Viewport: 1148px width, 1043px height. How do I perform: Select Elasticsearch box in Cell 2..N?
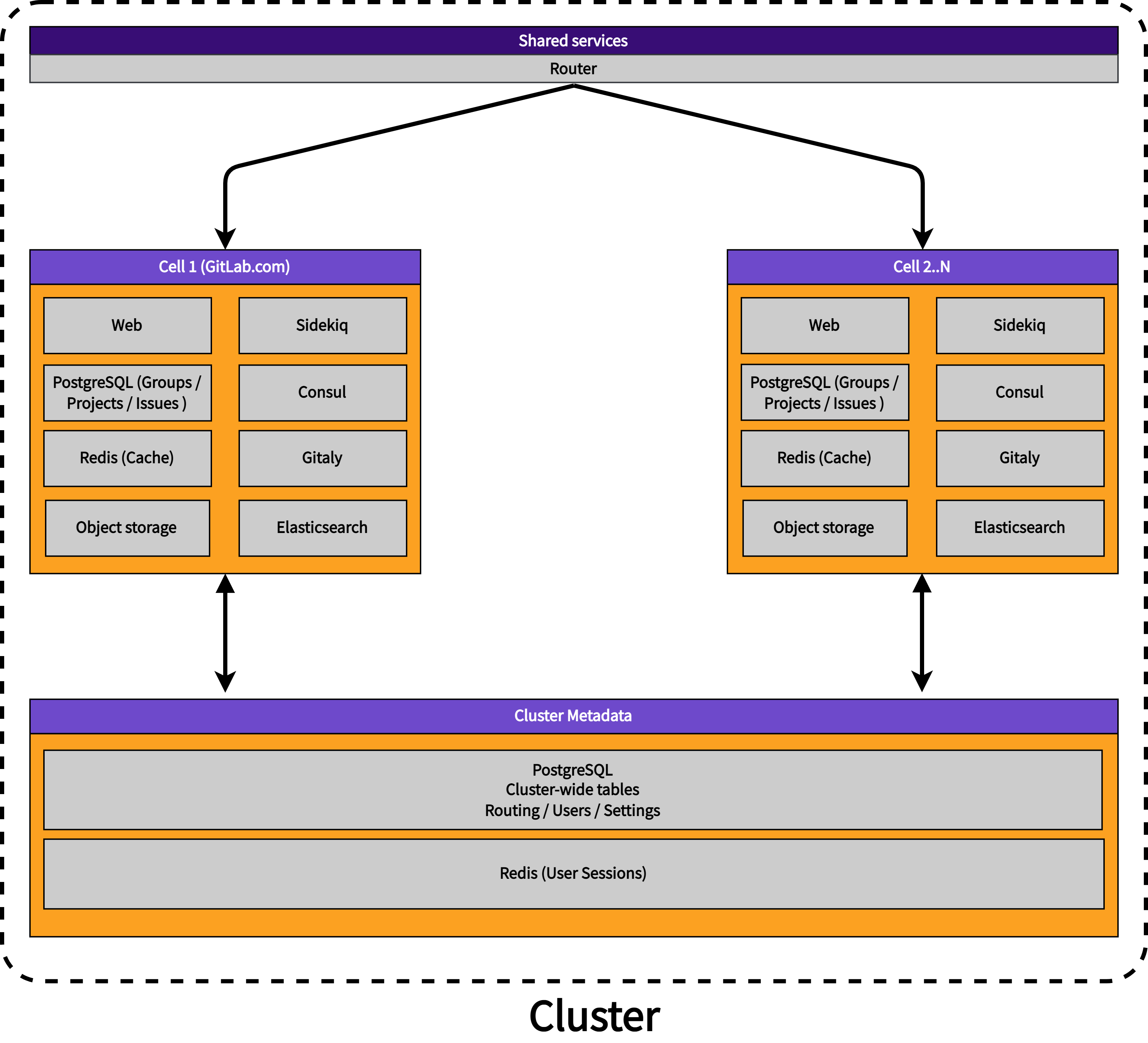(1019, 528)
